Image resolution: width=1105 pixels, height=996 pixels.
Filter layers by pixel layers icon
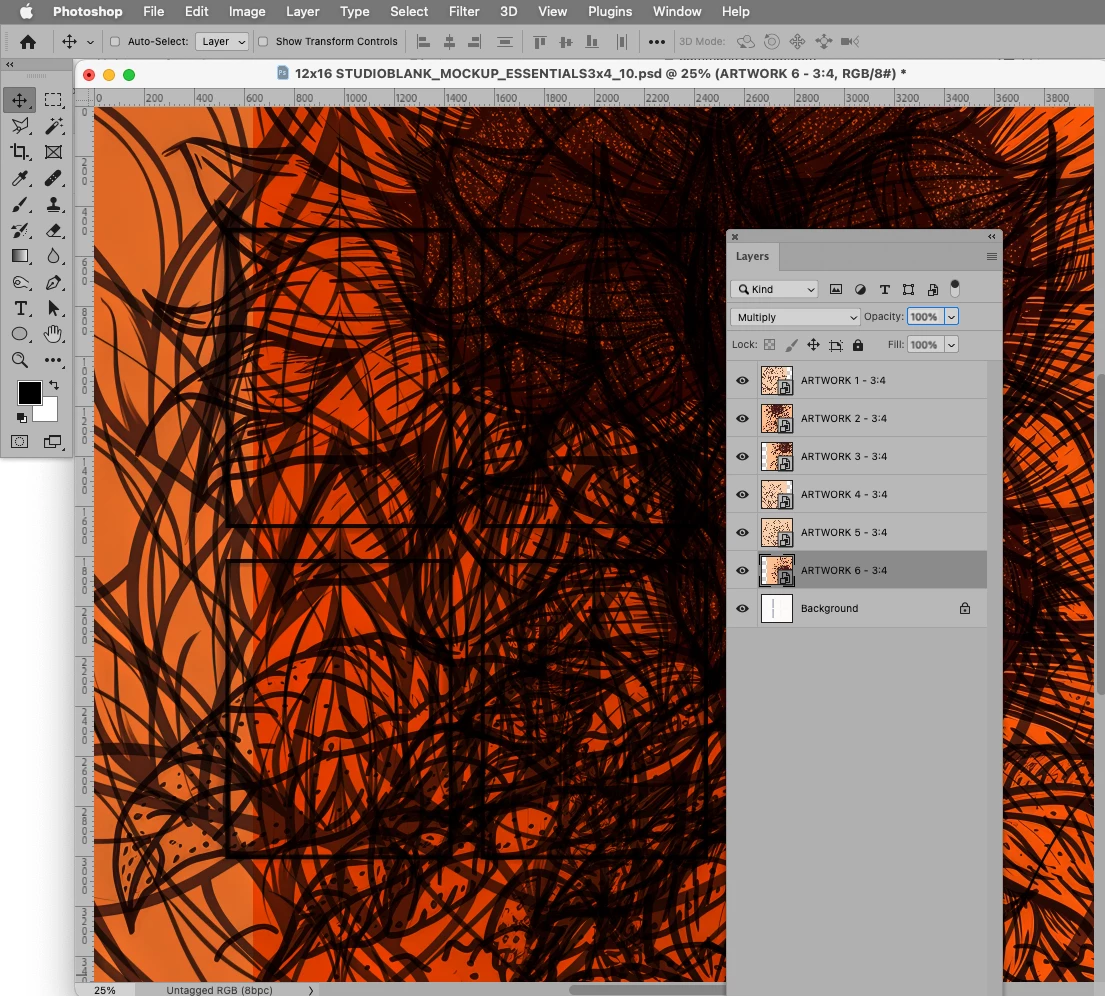[836, 289]
